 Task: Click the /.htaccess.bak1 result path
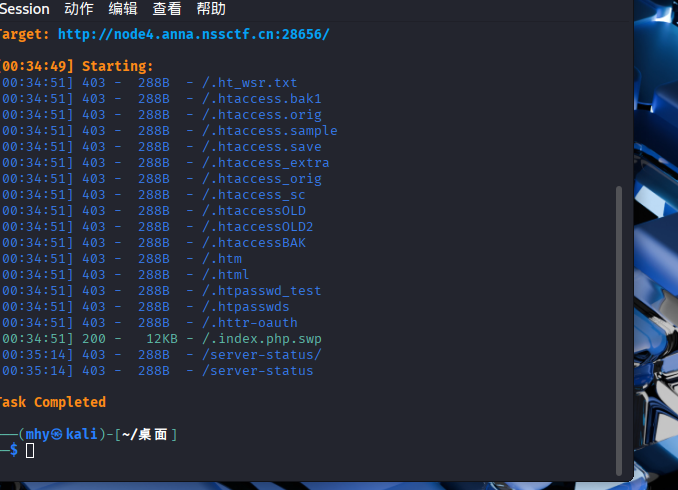click(x=261, y=99)
